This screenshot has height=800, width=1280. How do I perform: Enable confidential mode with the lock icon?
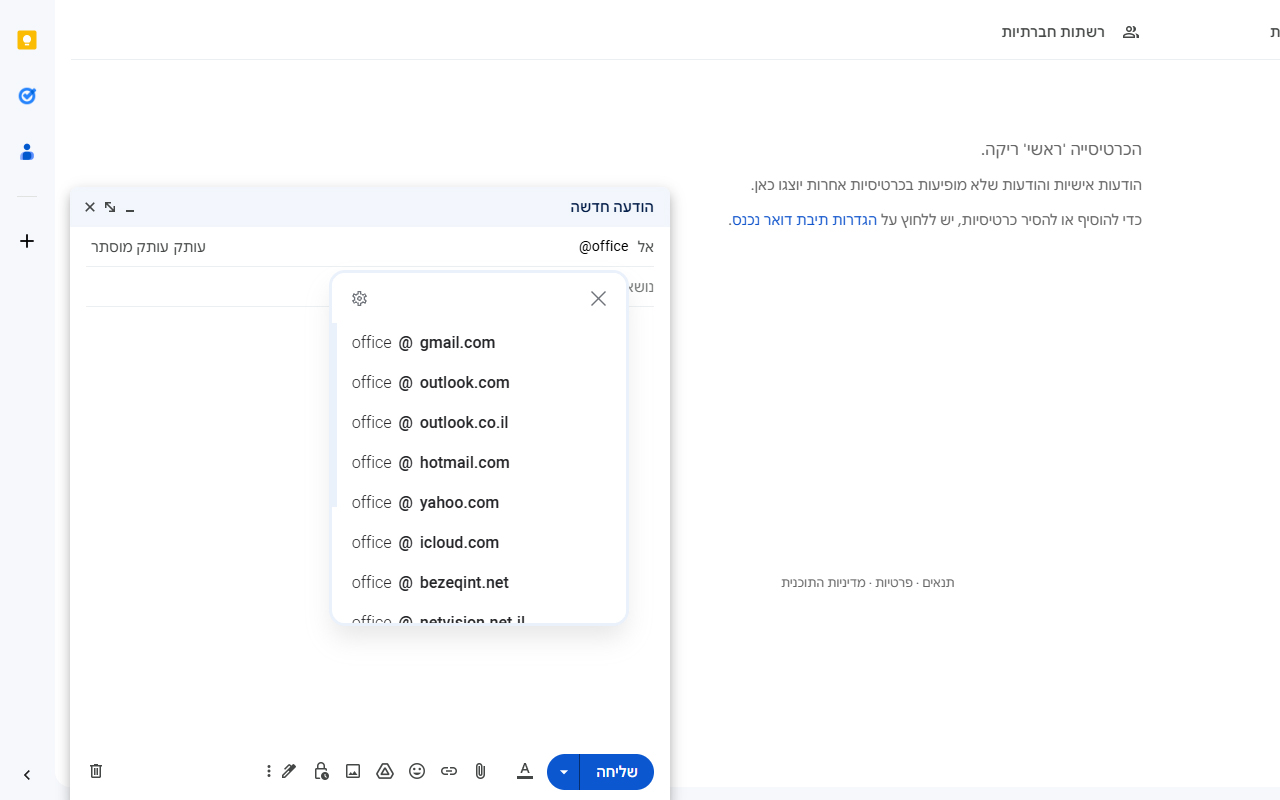pyautogui.click(x=321, y=771)
